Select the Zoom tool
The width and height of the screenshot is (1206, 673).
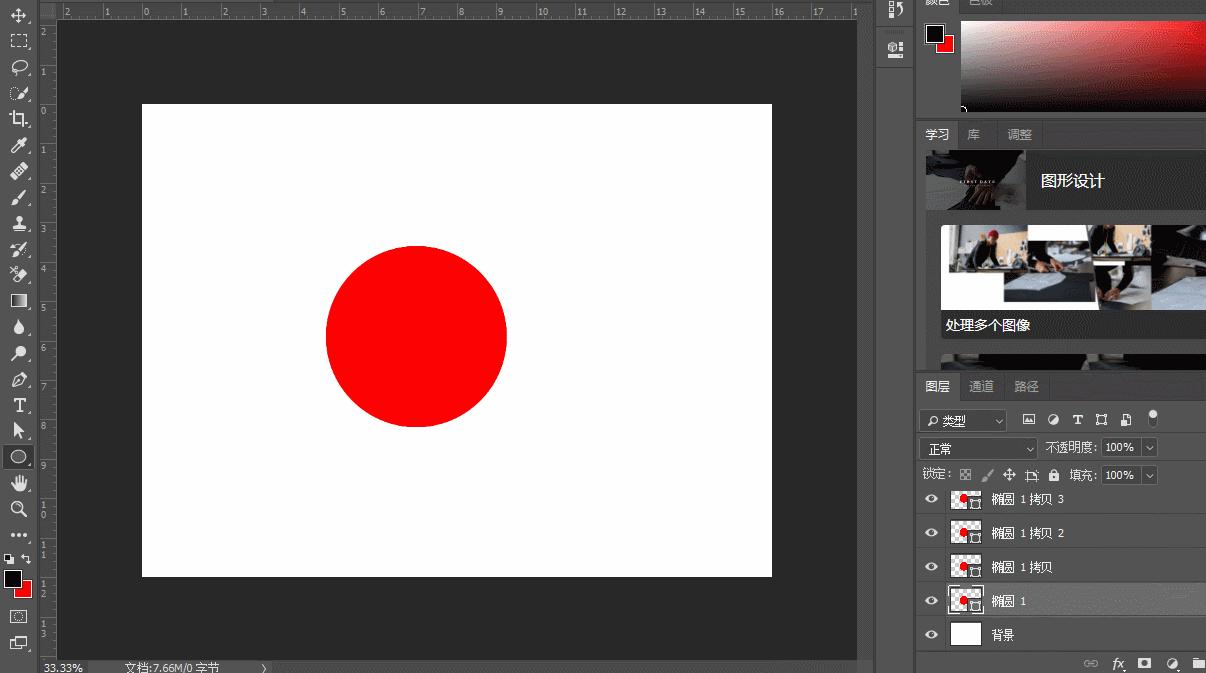[20, 509]
